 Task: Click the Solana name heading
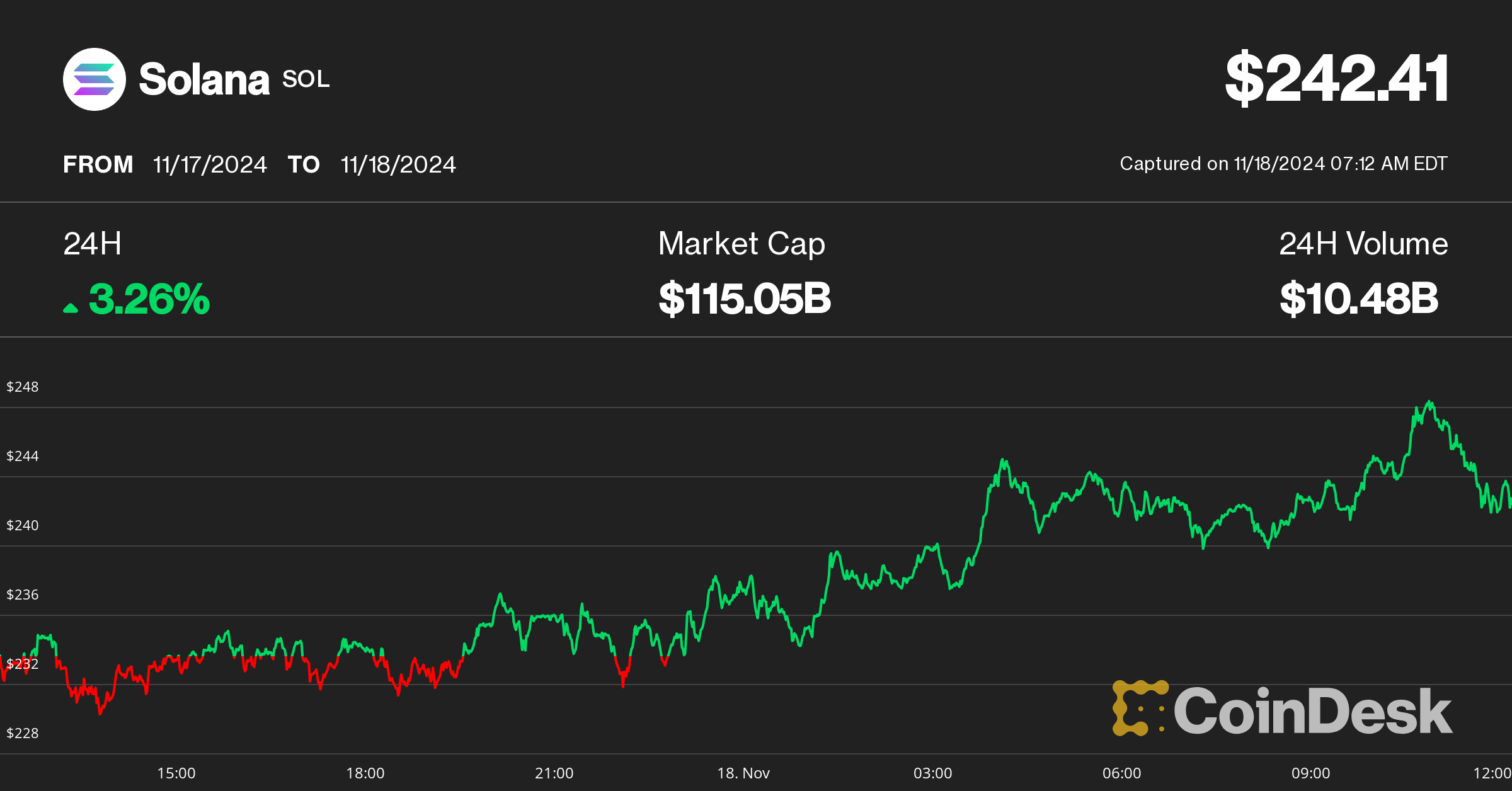[x=203, y=79]
